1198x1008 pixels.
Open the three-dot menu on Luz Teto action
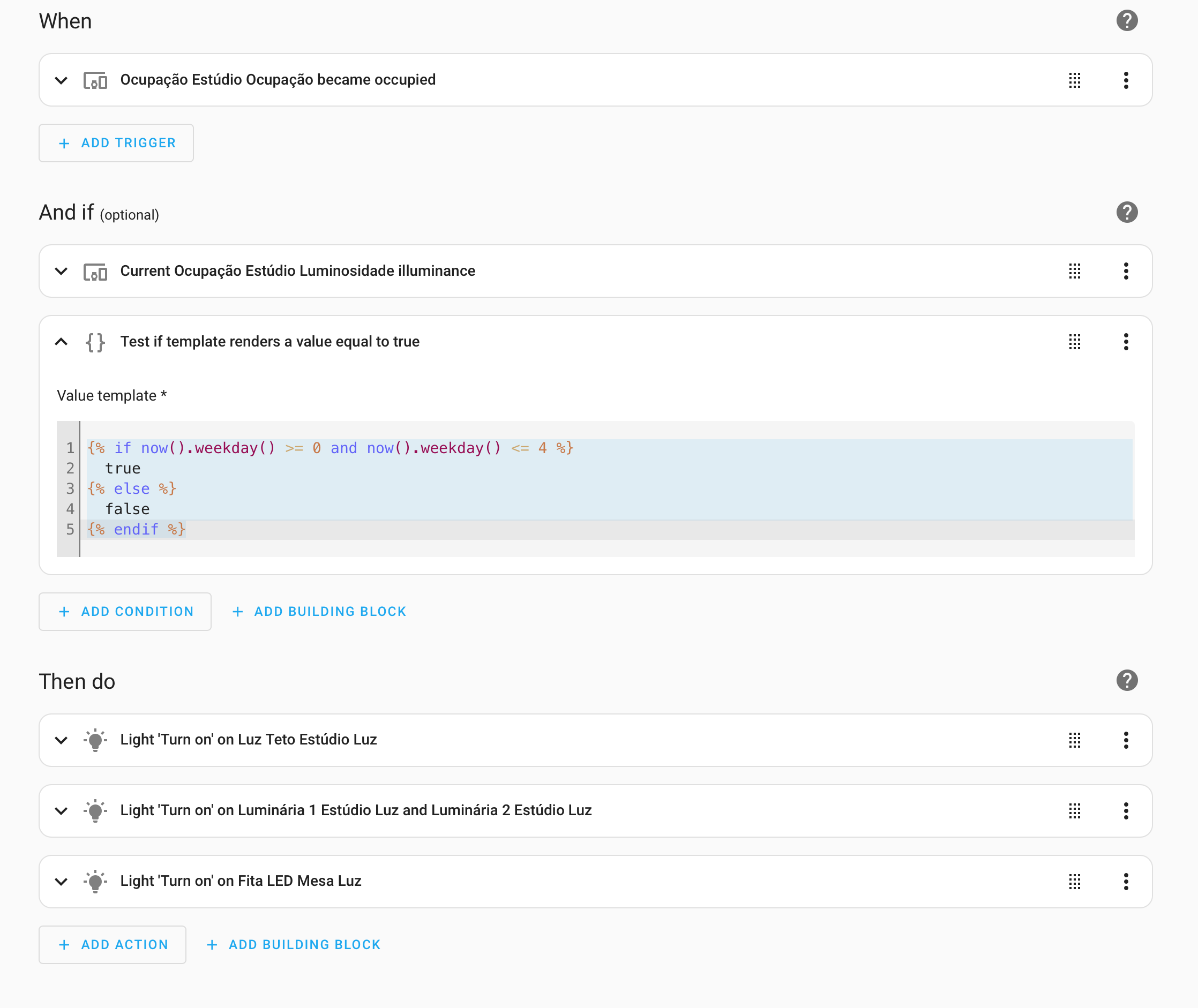coord(1126,740)
